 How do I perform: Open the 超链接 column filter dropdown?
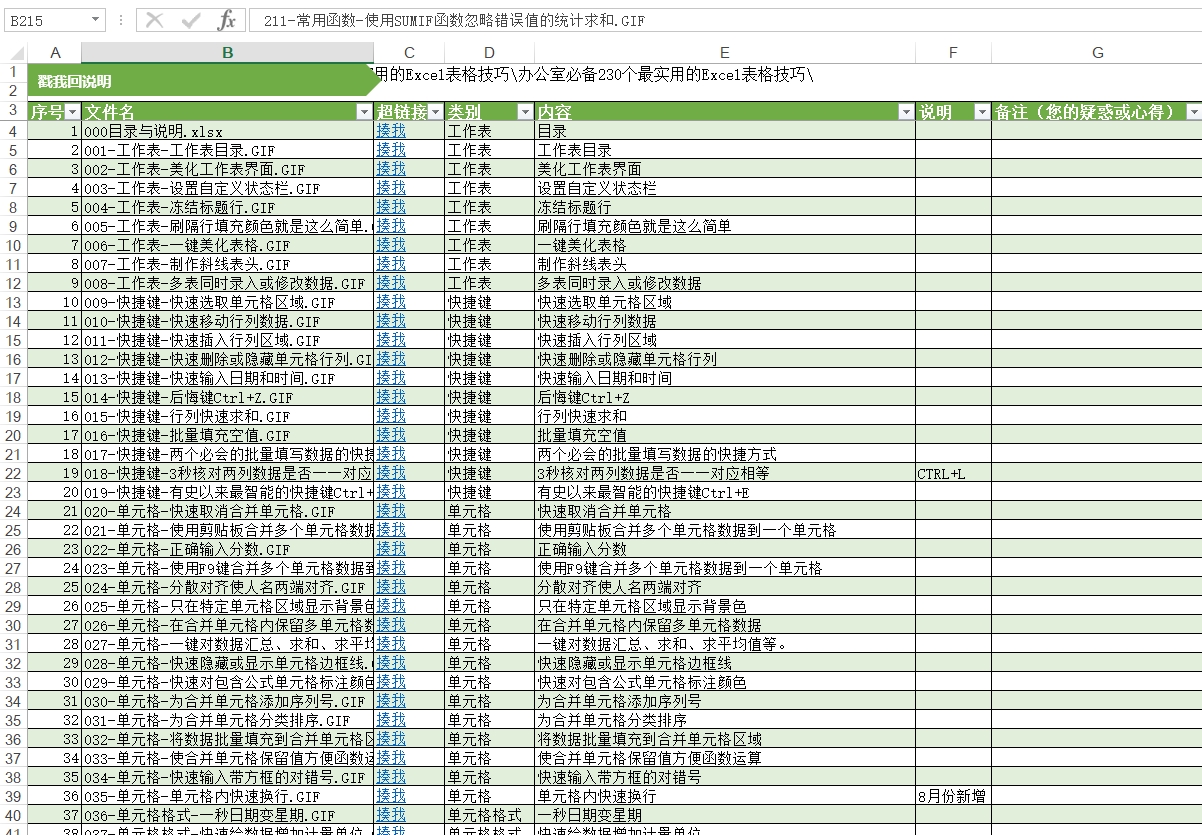click(435, 112)
